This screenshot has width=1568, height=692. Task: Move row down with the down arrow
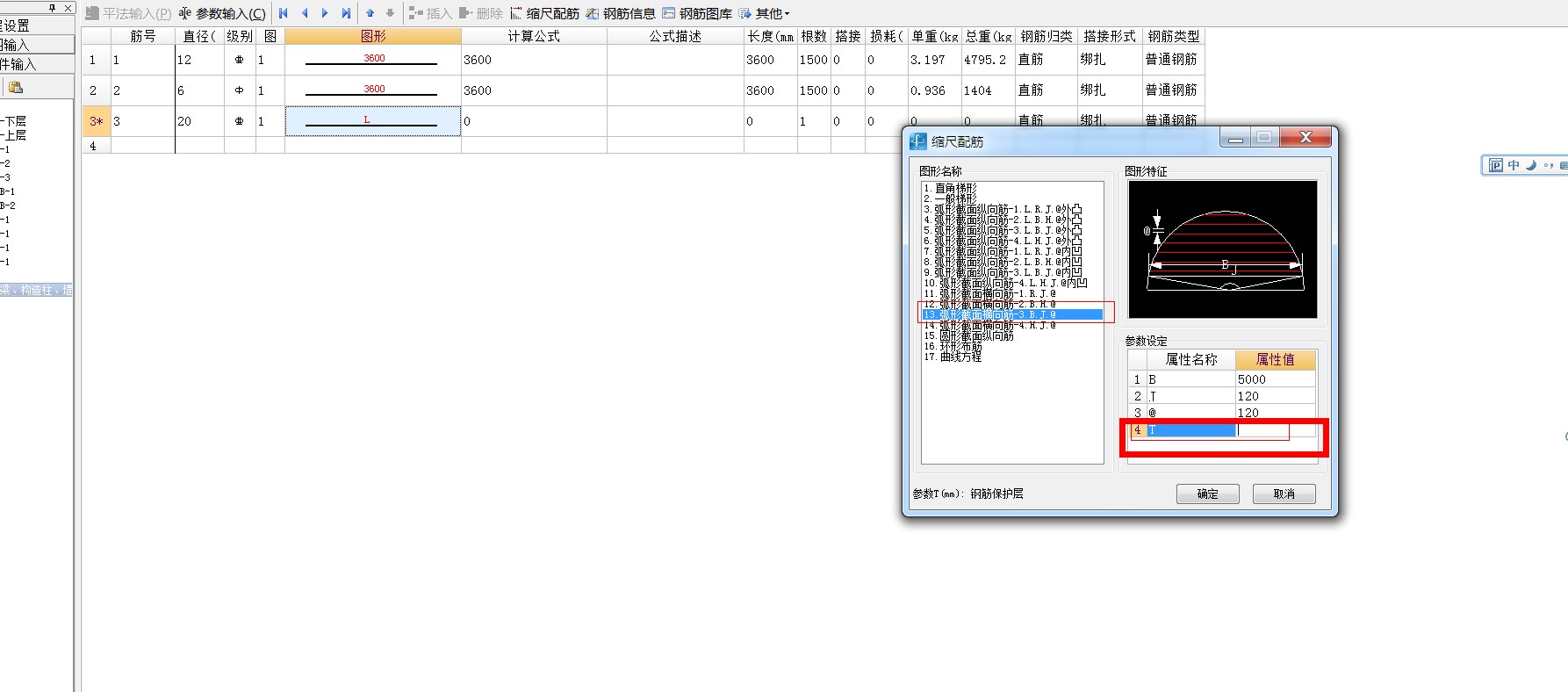(x=390, y=13)
